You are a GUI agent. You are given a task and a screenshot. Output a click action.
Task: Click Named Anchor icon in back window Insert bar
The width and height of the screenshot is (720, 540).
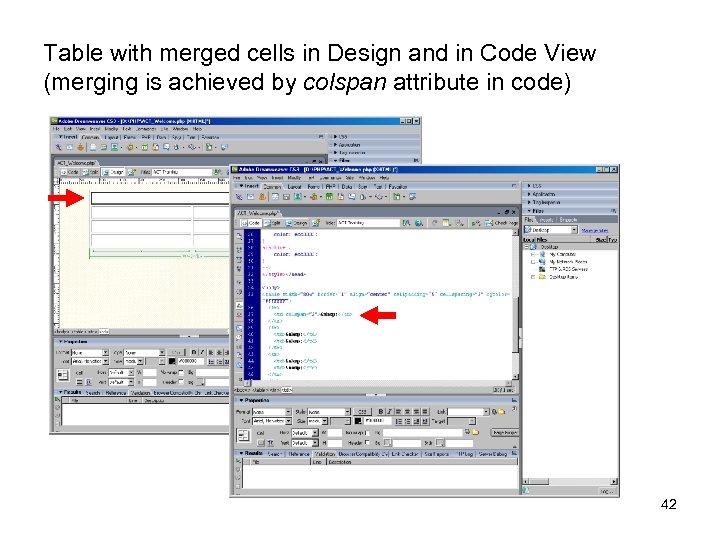81,147
